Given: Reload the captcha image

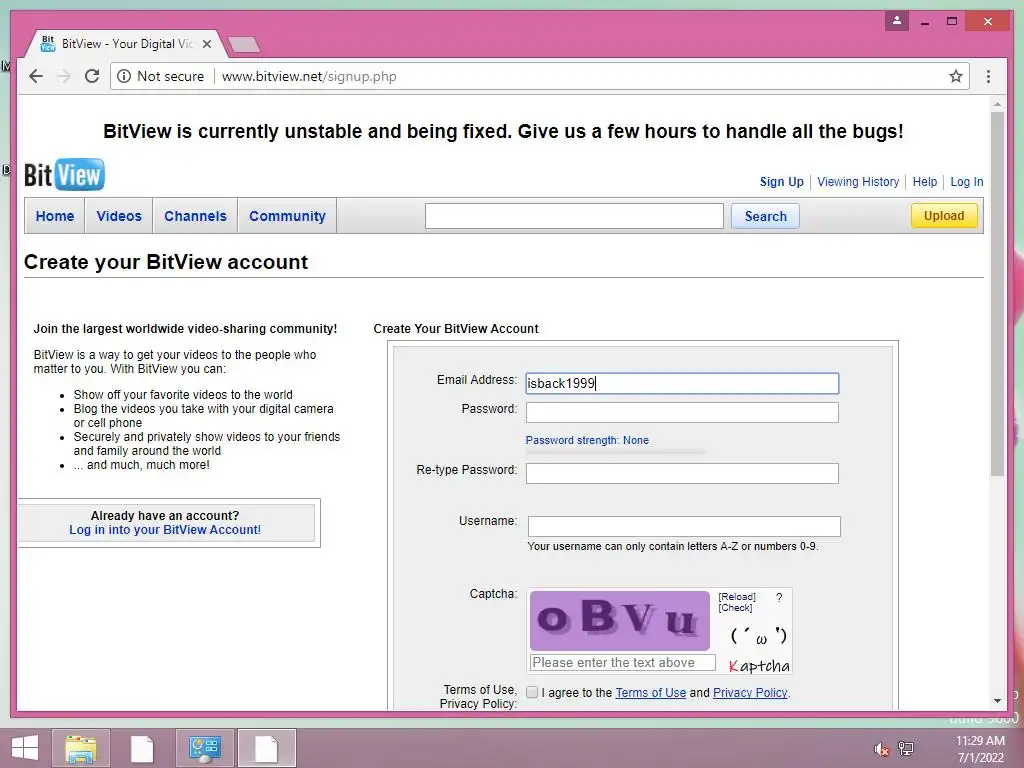Looking at the screenshot, I should [x=737, y=597].
